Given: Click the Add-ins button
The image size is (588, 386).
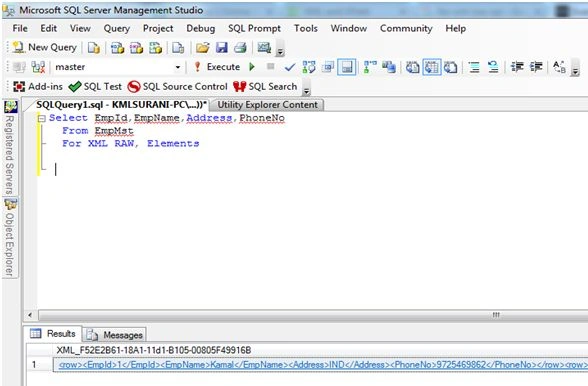Looking at the screenshot, I should point(38,87).
